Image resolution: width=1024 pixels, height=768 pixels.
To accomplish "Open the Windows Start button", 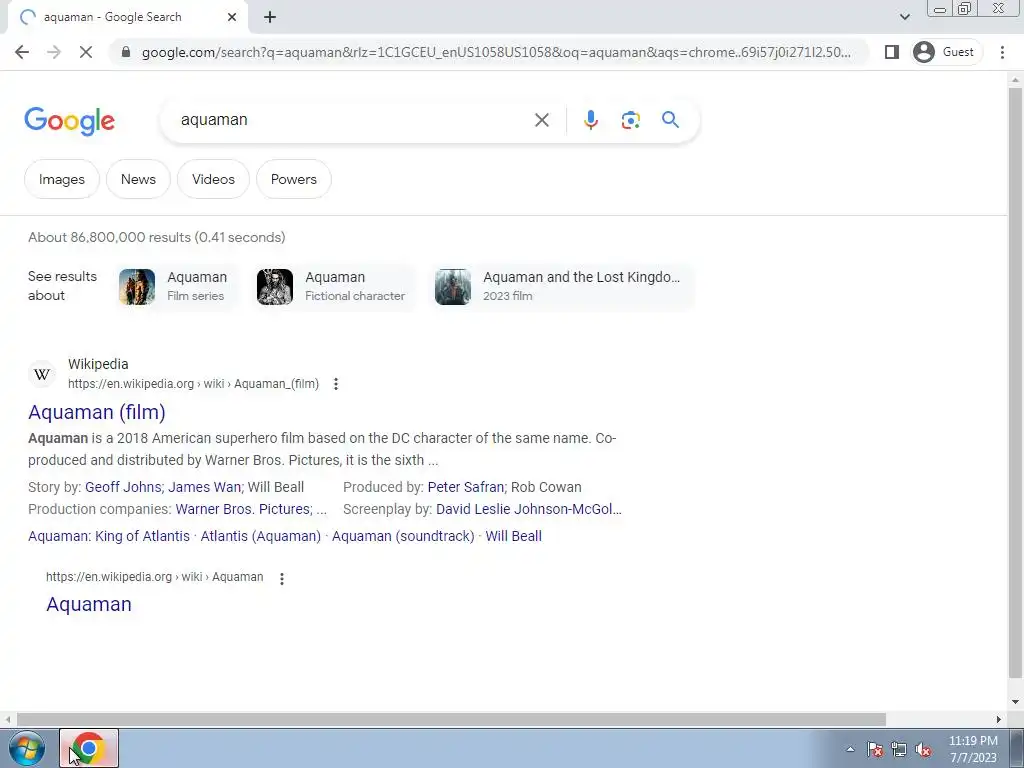I will tap(26, 748).
